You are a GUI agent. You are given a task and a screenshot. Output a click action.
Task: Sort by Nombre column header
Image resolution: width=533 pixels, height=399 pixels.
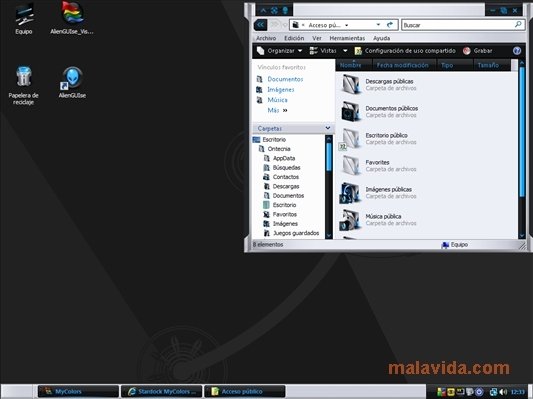click(354, 65)
